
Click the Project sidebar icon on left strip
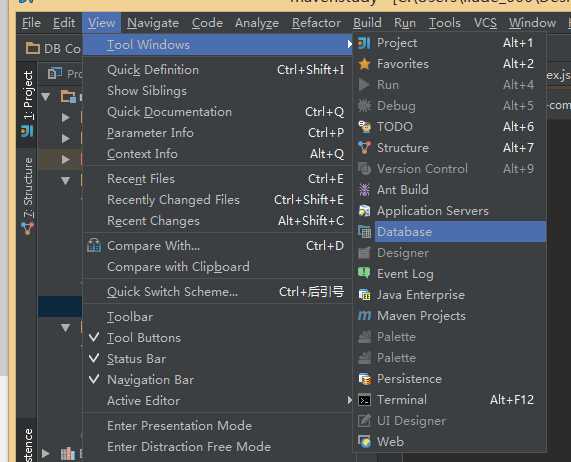point(27,131)
